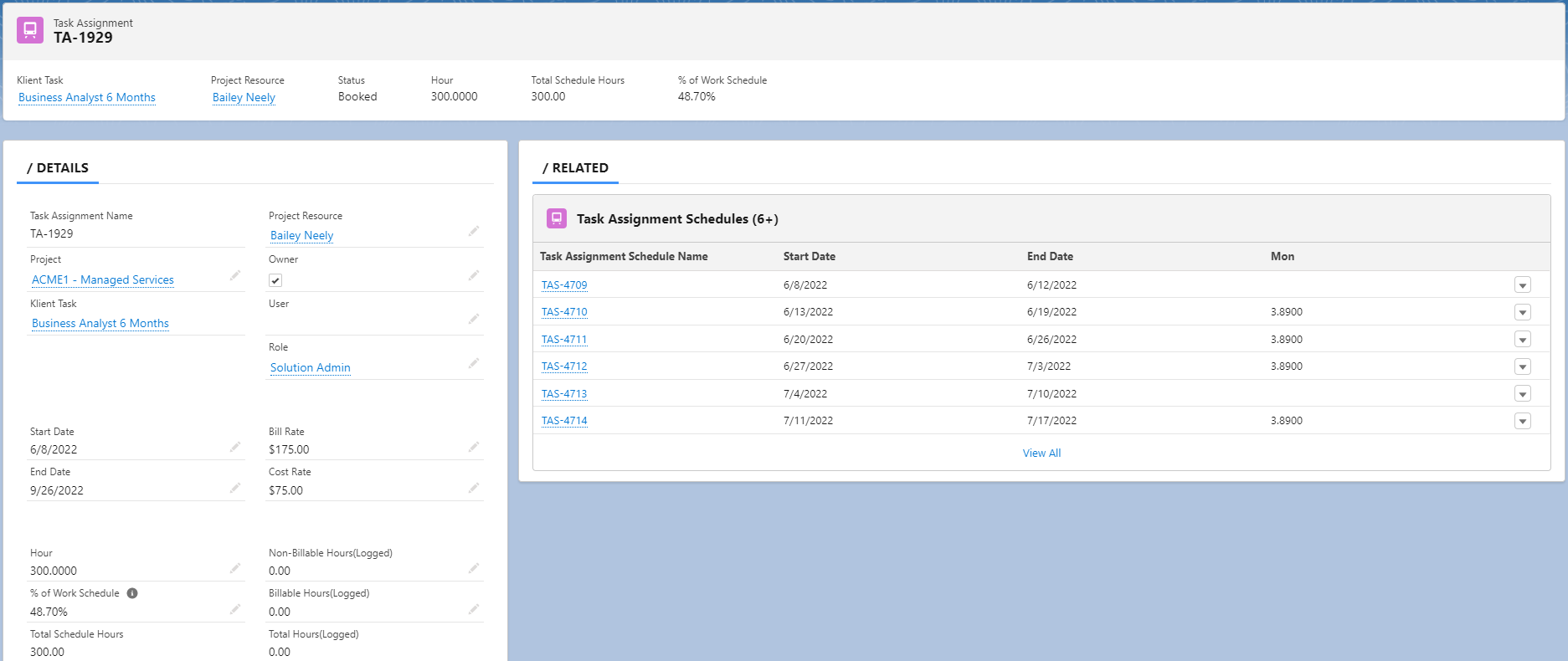The width and height of the screenshot is (1568, 661).
Task: Click the Task Assignment header icon
Action: click(30, 30)
